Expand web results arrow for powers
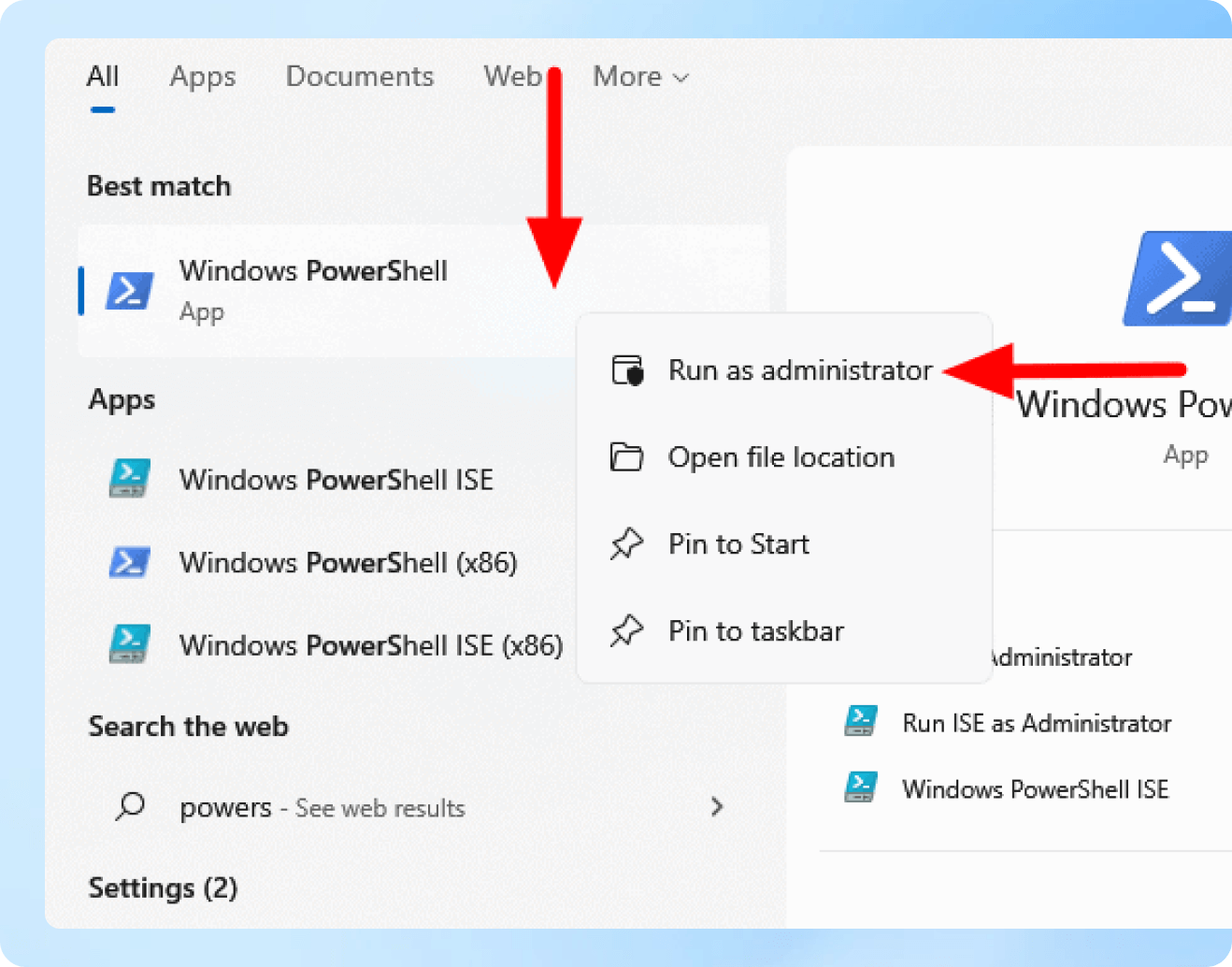This screenshot has height=967, width=1232. pos(717,806)
